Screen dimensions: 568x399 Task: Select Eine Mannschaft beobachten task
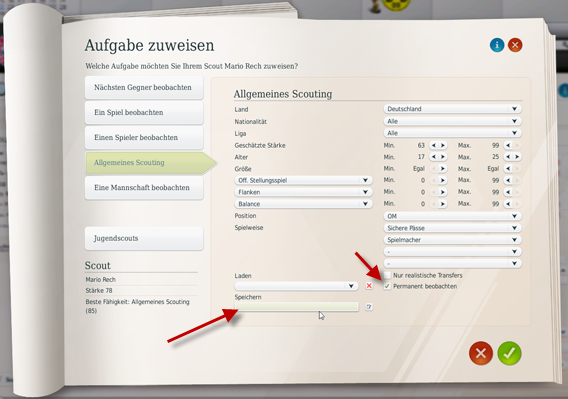coord(144,187)
